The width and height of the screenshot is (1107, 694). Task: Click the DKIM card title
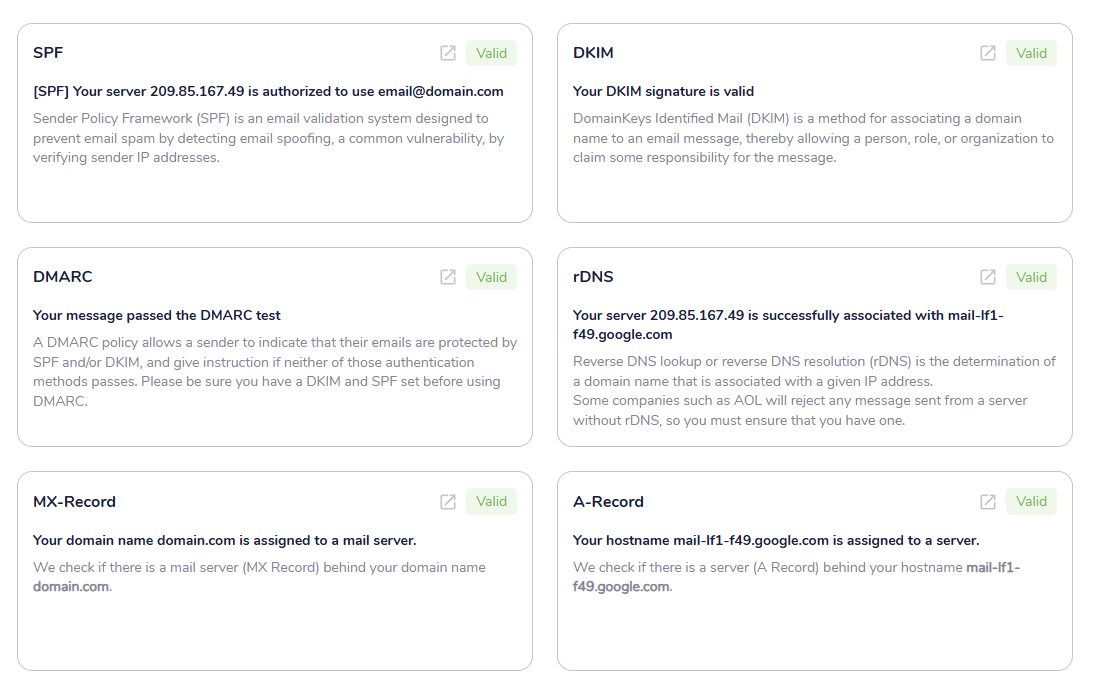pos(593,52)
